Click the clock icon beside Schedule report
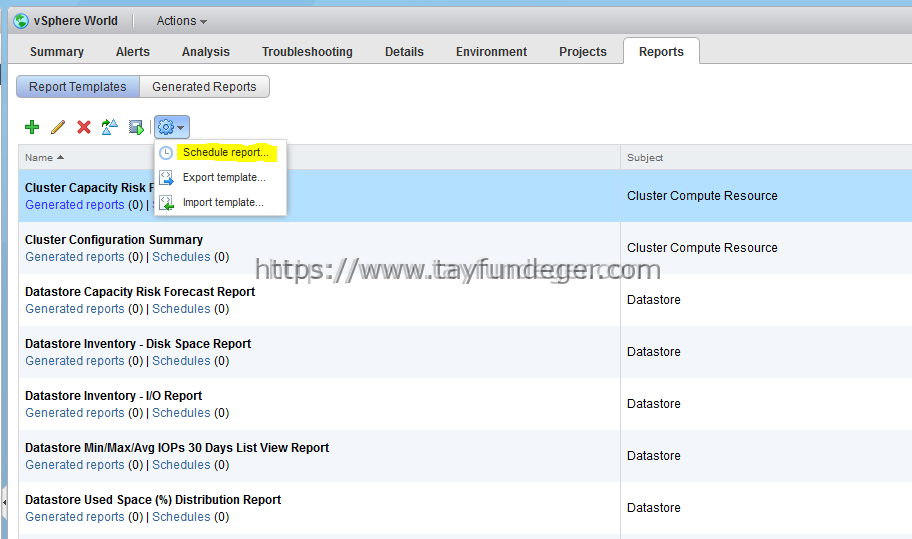Screen dimensions: 912x539 pyautogui.click(x=166, y=152)
